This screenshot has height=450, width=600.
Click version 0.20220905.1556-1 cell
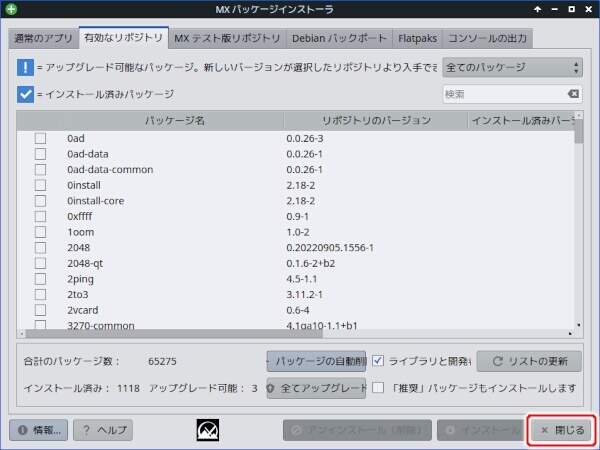coord(330,248)
